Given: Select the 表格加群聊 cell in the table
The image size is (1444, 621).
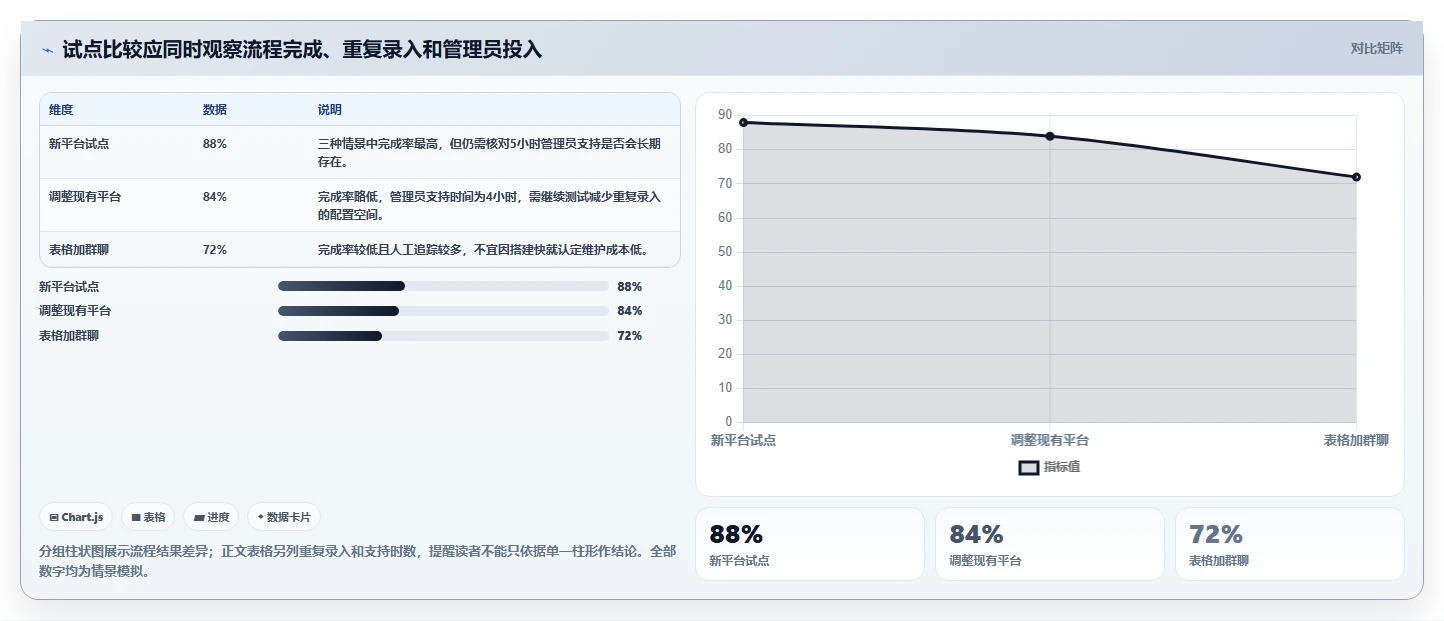Looking at the screenshot, I should (79, 250).
